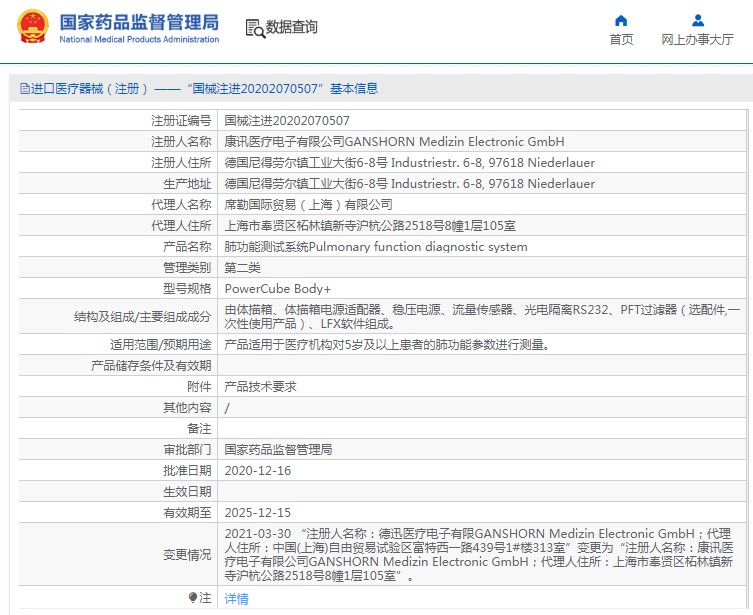The width and height of the screenshot is (753, 615).
Task: Click the 上海市奉贤区柘林镇 agent address value
Action: coord(370,226)
